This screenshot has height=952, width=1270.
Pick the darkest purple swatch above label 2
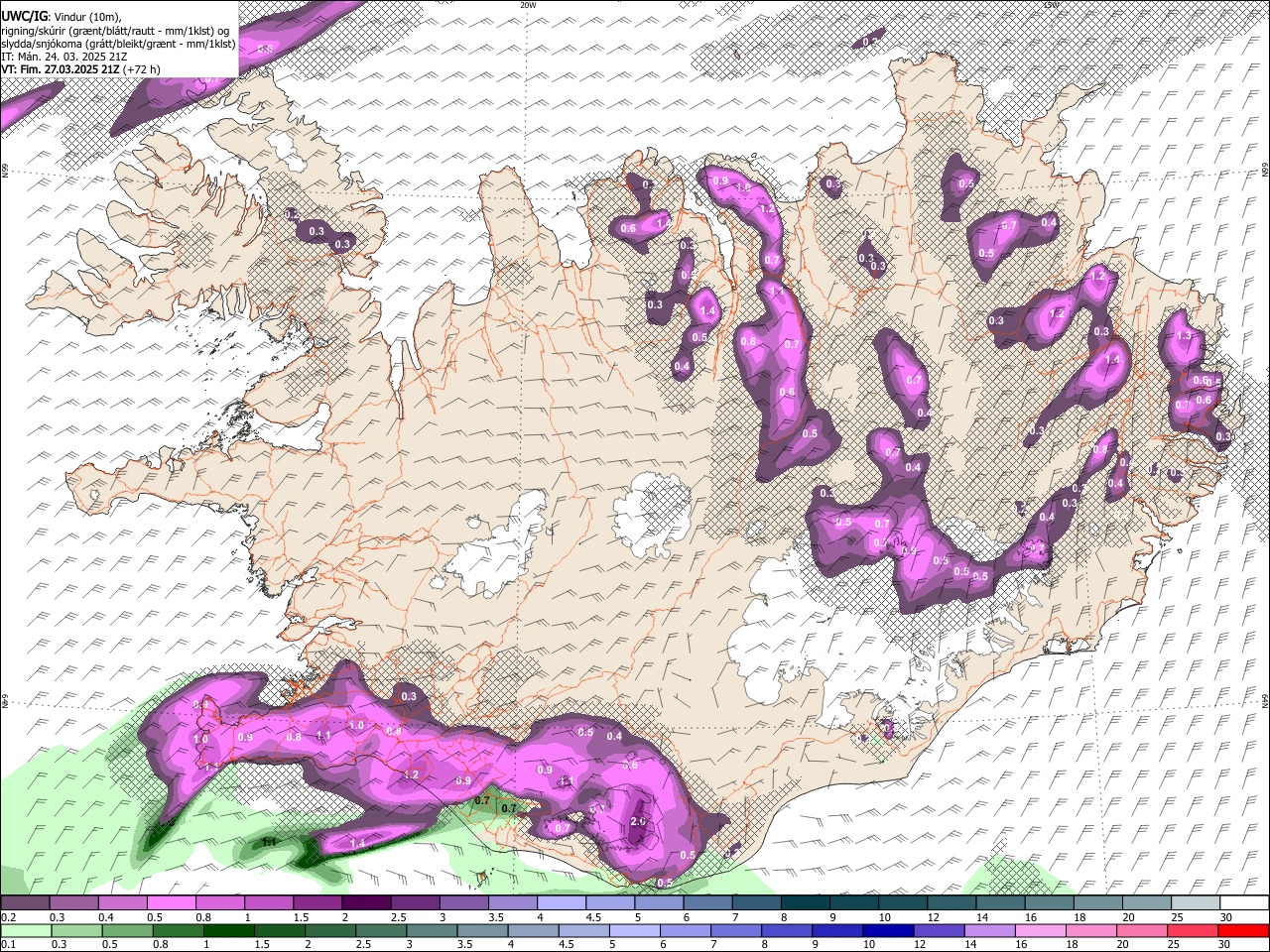pos(365,903)
